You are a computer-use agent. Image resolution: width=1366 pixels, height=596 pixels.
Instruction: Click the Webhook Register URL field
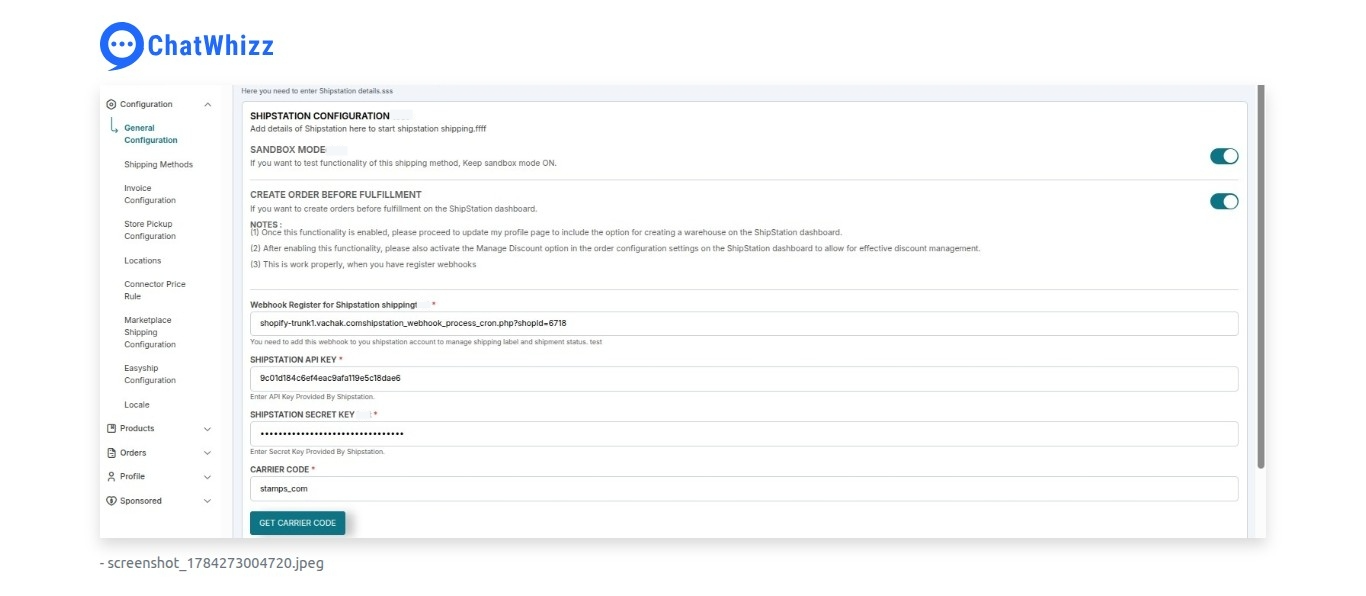tap(744, 323)
